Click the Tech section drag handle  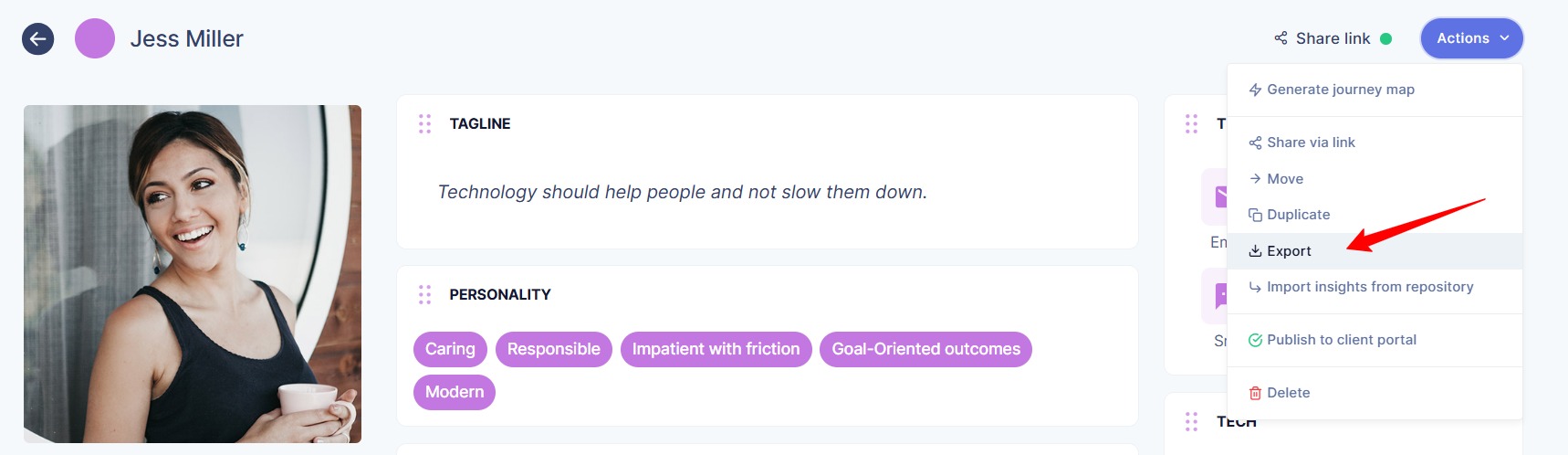1191,421
